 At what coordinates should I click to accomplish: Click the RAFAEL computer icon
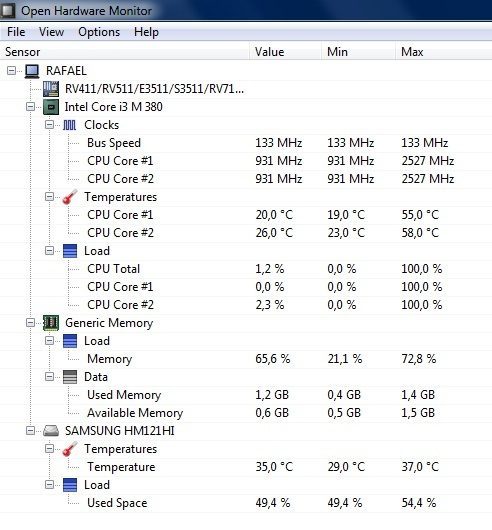[x=32, y=71]
